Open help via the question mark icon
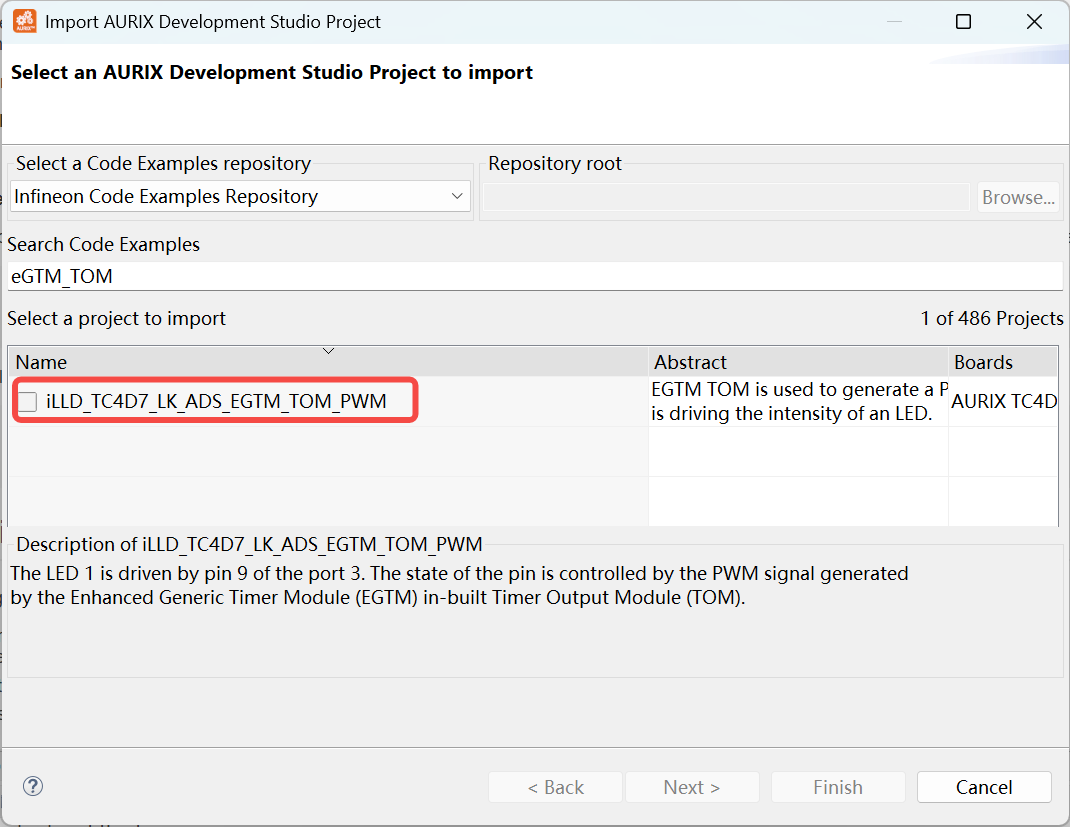The image size is (1070, 827). (x=33, y=786)
